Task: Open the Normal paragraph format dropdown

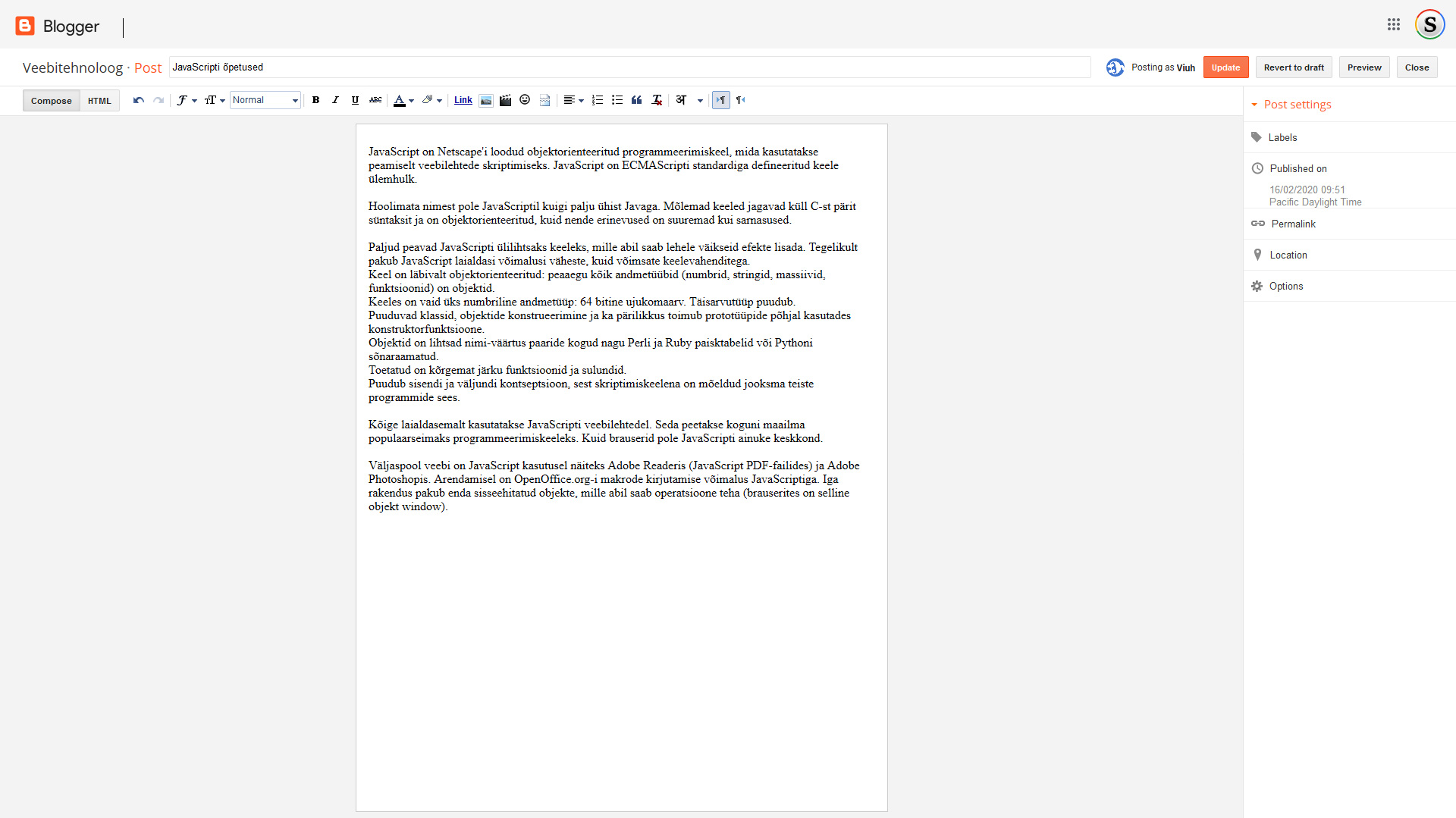Action: point(265,100)
